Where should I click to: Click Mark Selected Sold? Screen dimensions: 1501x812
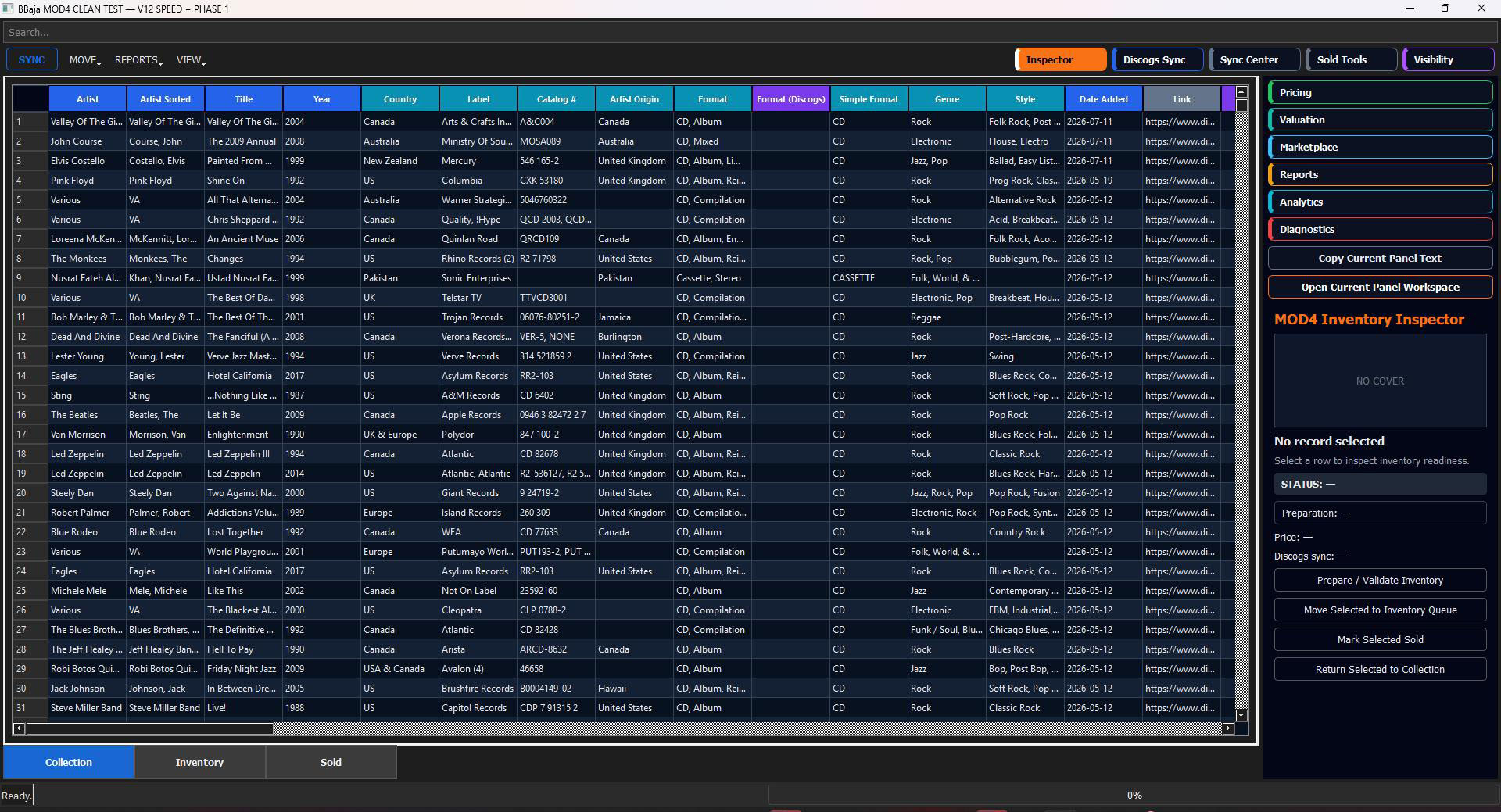coord(1380,640)
